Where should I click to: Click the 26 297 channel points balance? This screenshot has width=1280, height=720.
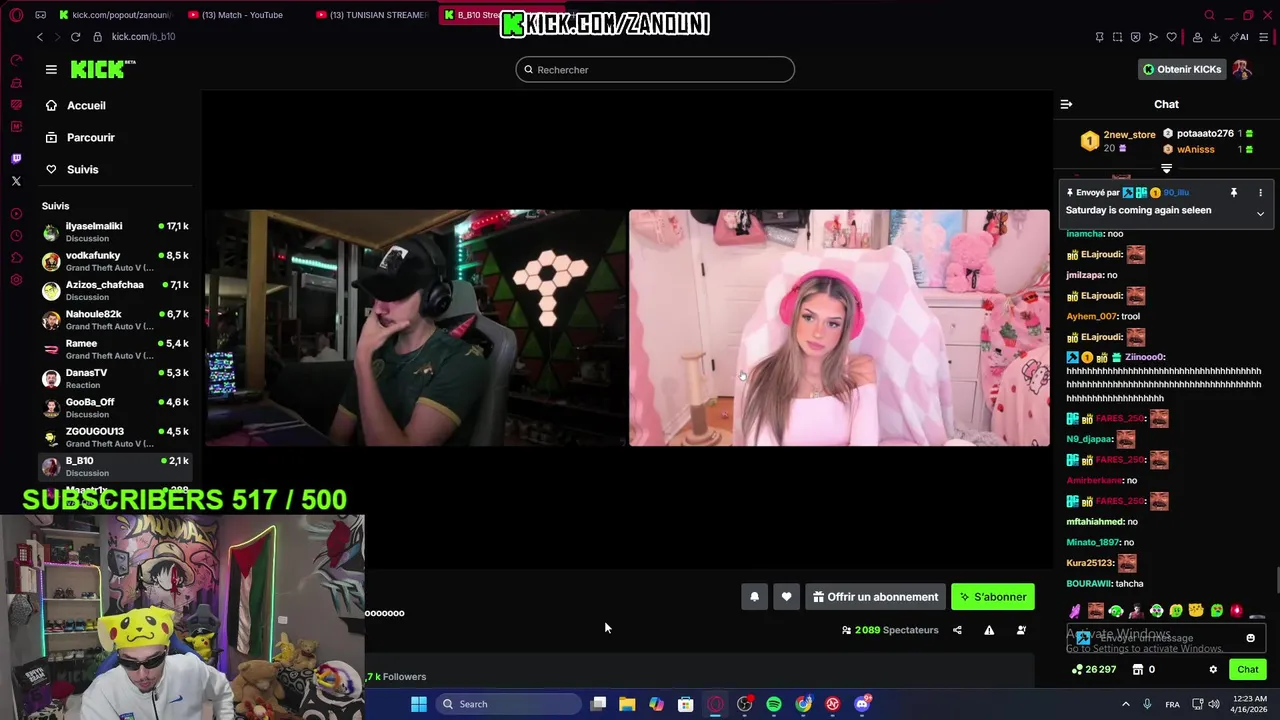pyautogui.click(x=1092, y=670)
